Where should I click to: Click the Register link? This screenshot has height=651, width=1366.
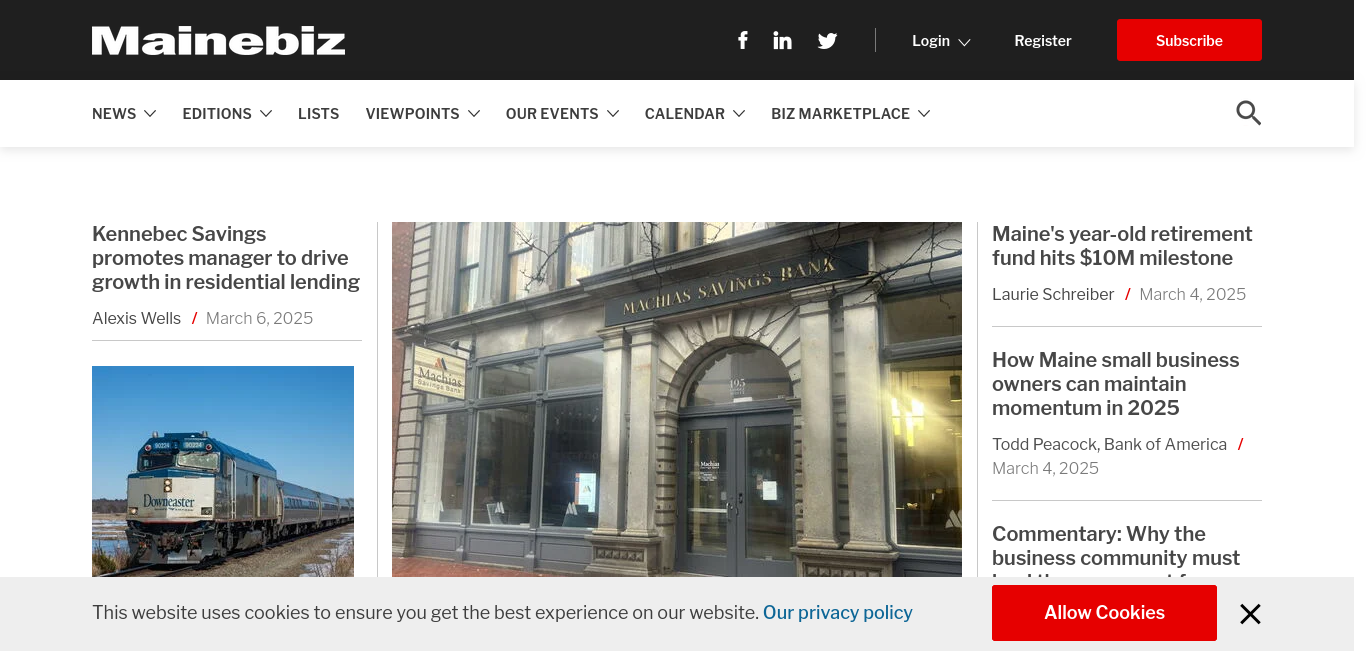pyautogui.click(x=1043, y=41)
